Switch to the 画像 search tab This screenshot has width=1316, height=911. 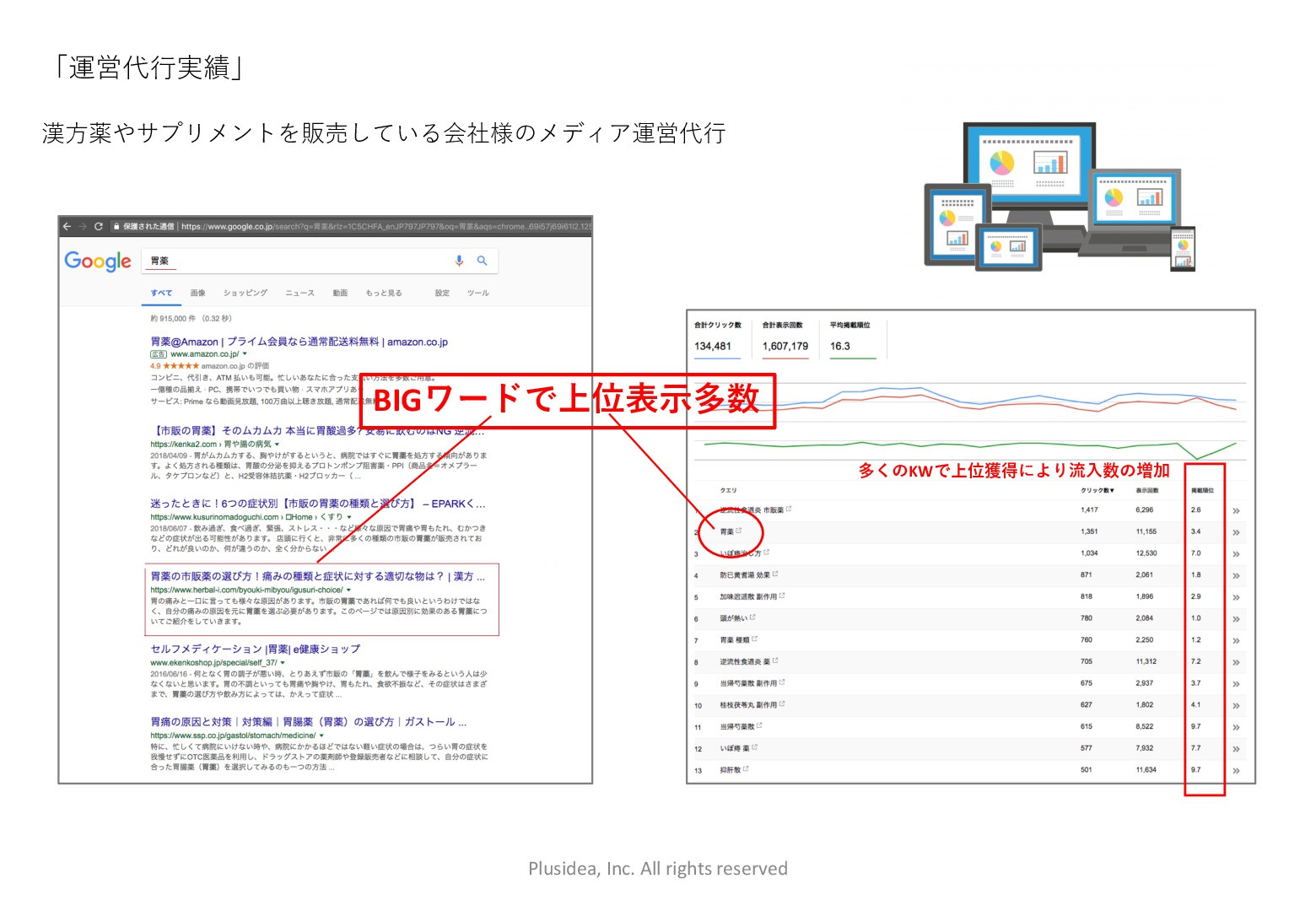198,293
